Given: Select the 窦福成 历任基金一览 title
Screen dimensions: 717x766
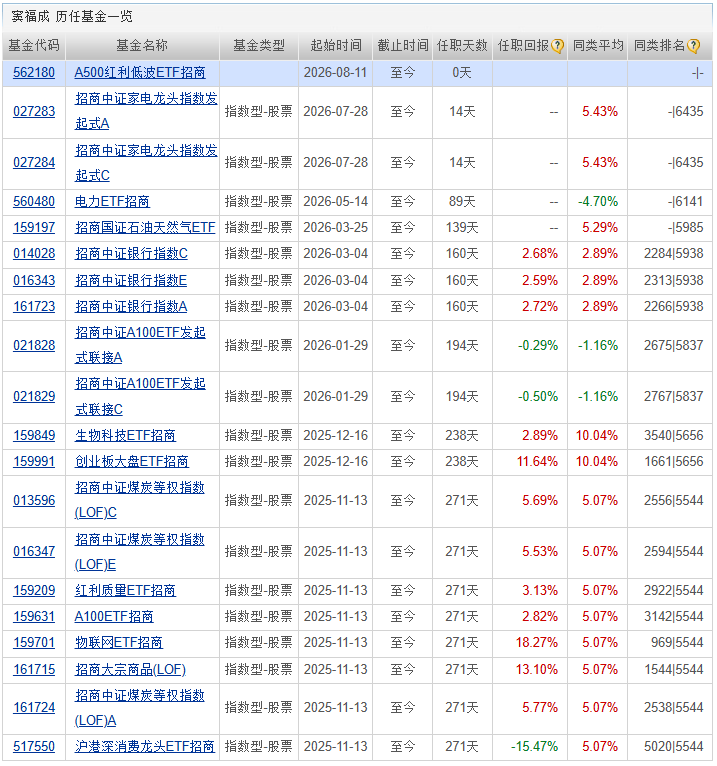Looking at the screenshot, I should coord(72,17).
